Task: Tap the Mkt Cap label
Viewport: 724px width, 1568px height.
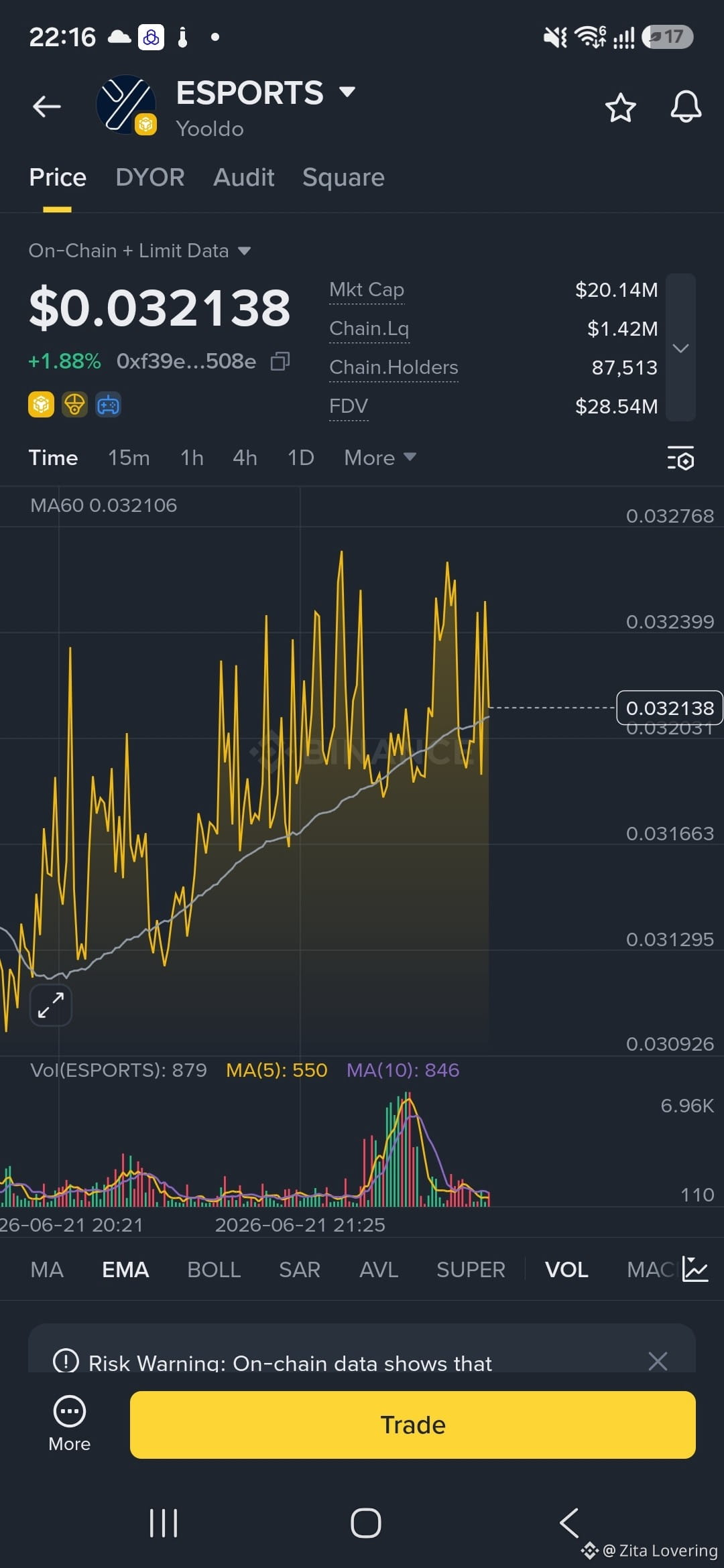Action: (367, 289)
